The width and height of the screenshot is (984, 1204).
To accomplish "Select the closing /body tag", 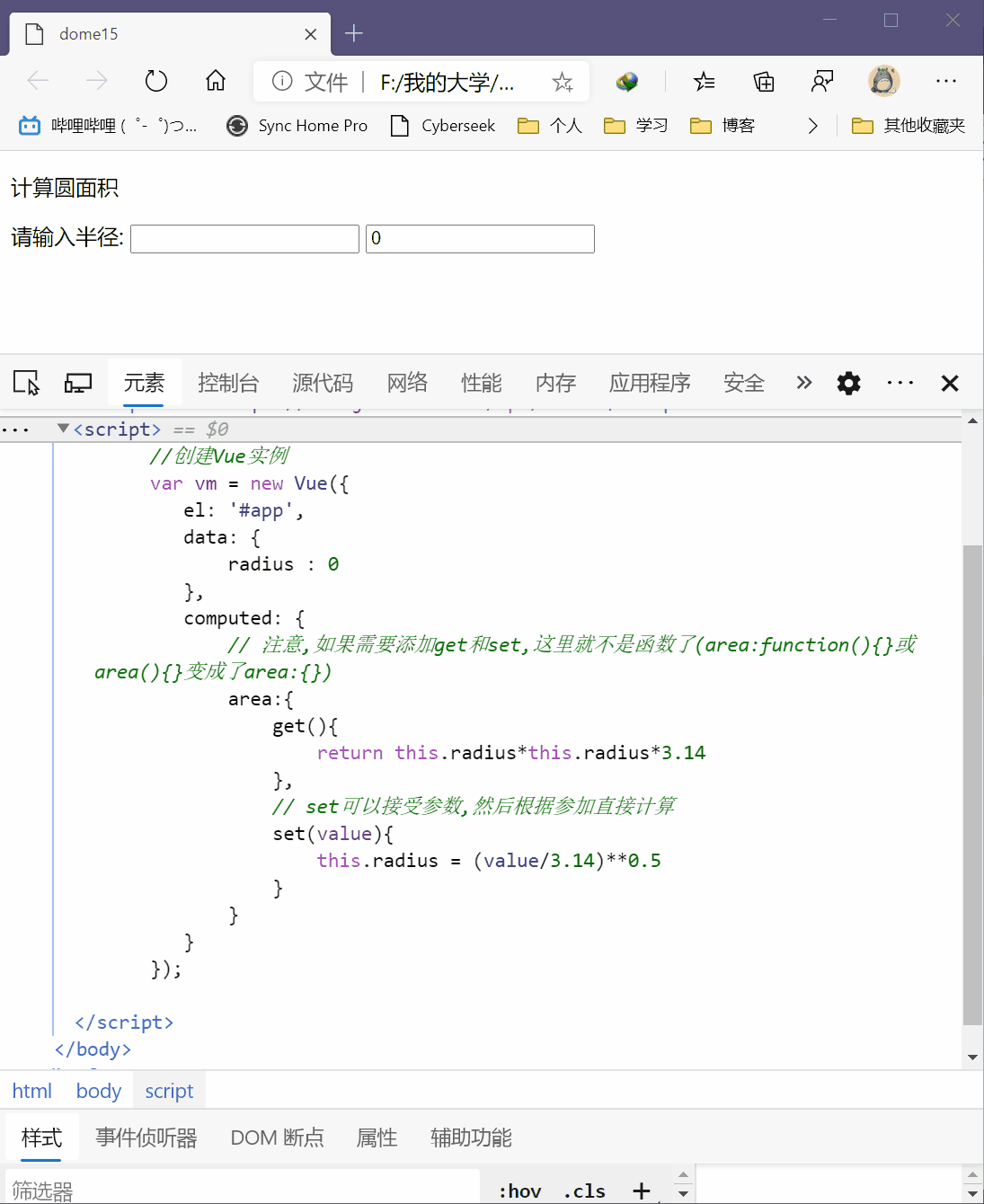I will [x=93, y=1049].
